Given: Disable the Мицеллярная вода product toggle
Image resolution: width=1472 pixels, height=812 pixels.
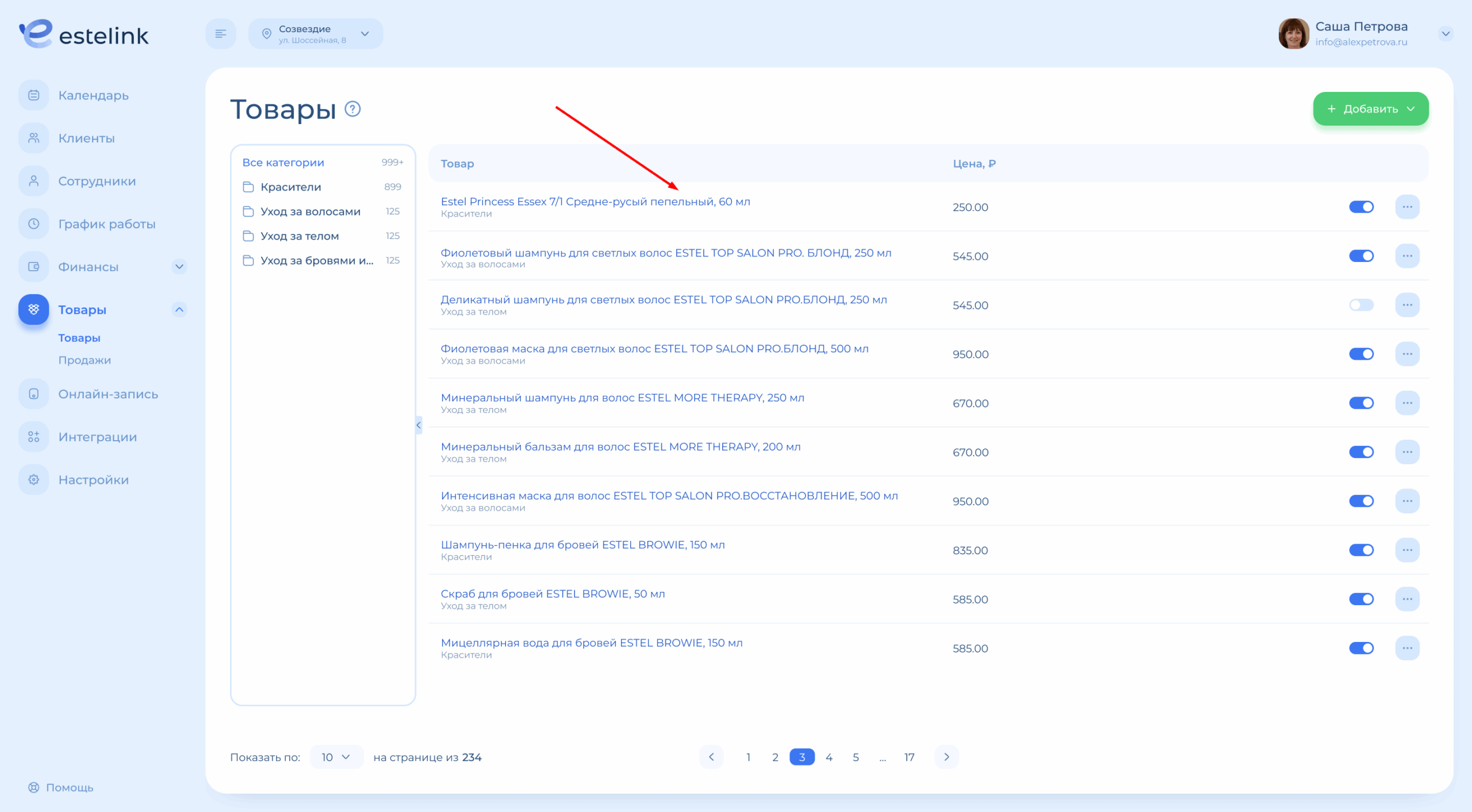Looking at the screenshot, I should pos(1361,648).
